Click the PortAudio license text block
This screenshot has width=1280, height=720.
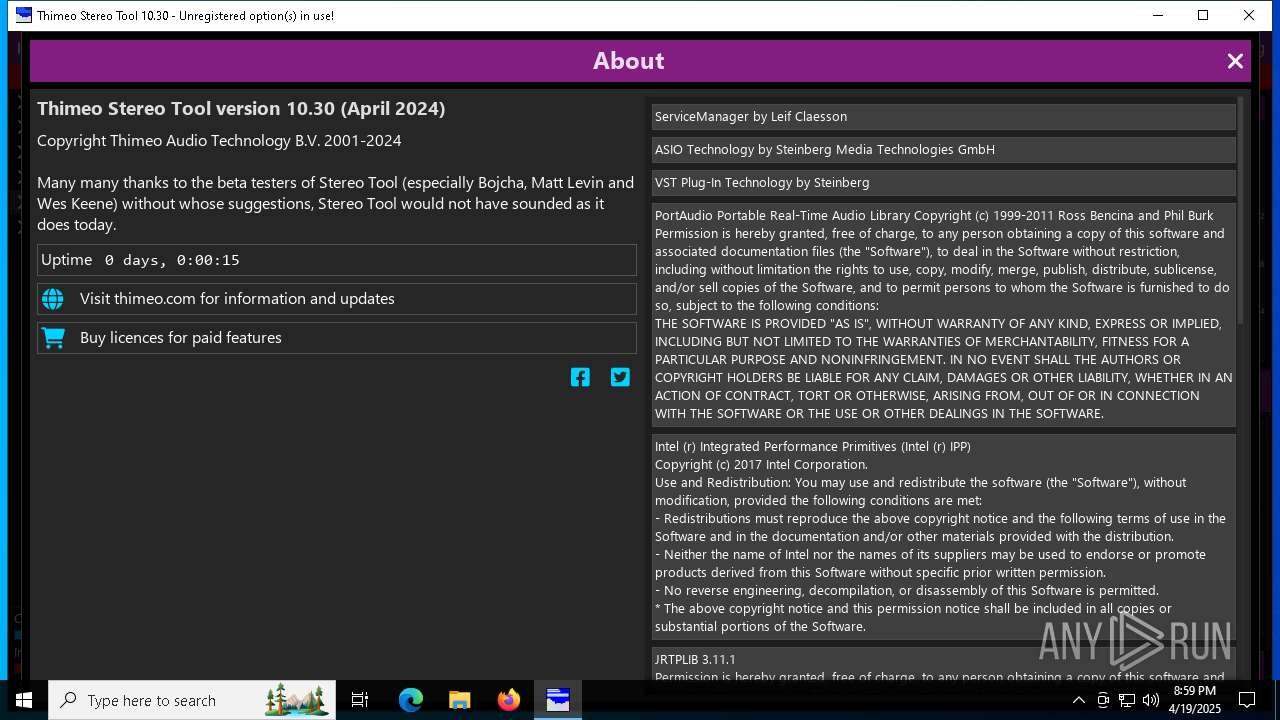point(943,314)
